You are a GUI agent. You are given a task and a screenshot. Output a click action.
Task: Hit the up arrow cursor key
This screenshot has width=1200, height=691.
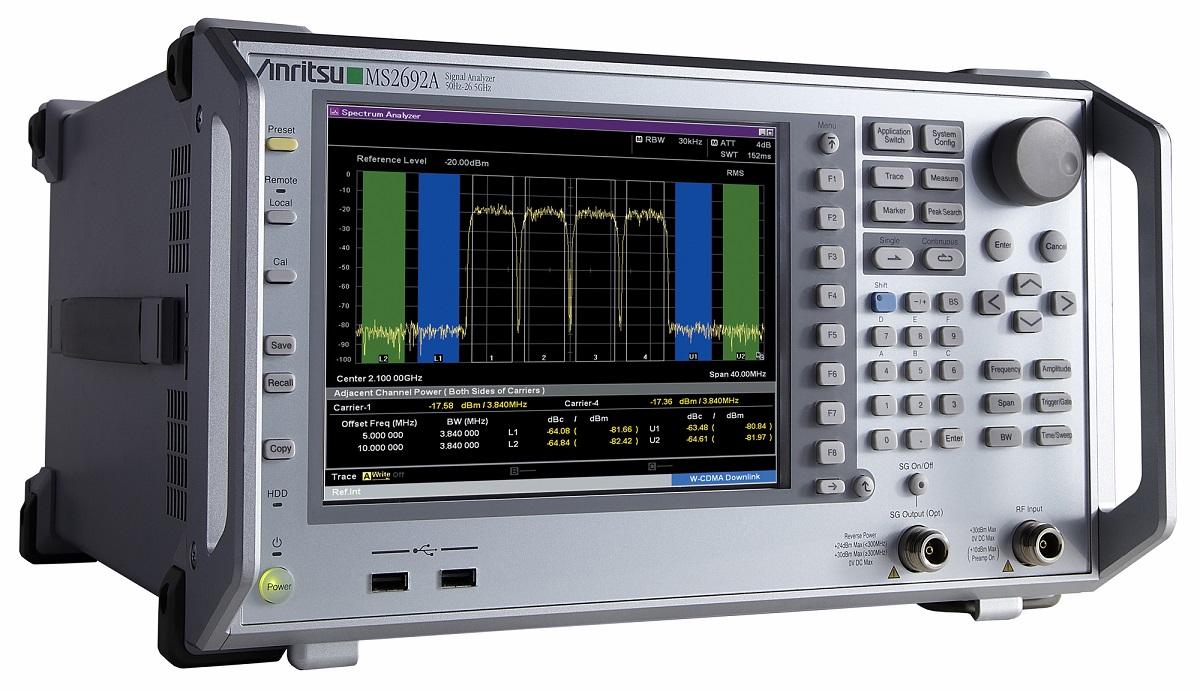point(1027,283)
